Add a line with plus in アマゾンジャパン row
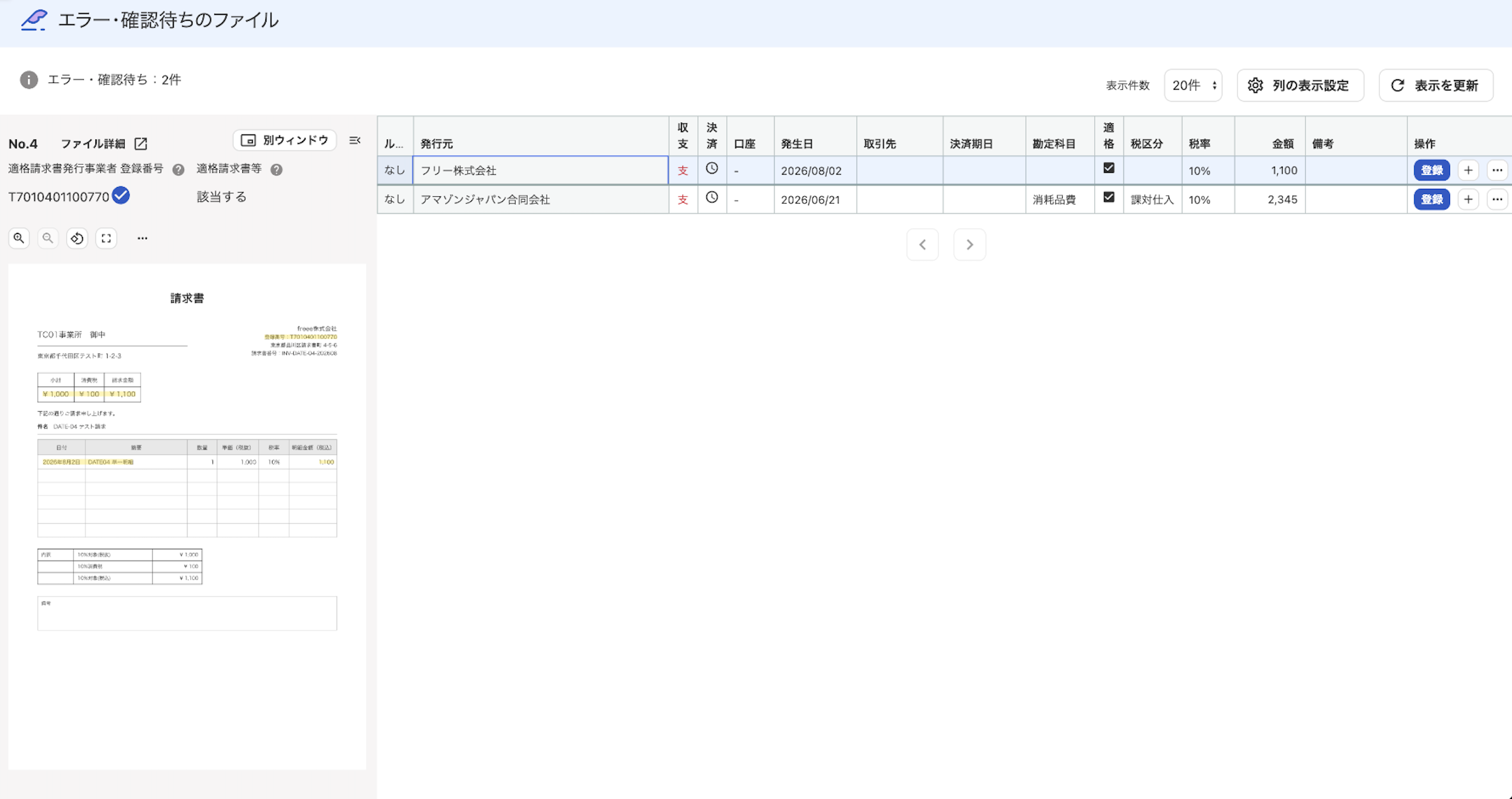Image resolution: width=1512 pixels, height=799 pixels. point(1468,199)
